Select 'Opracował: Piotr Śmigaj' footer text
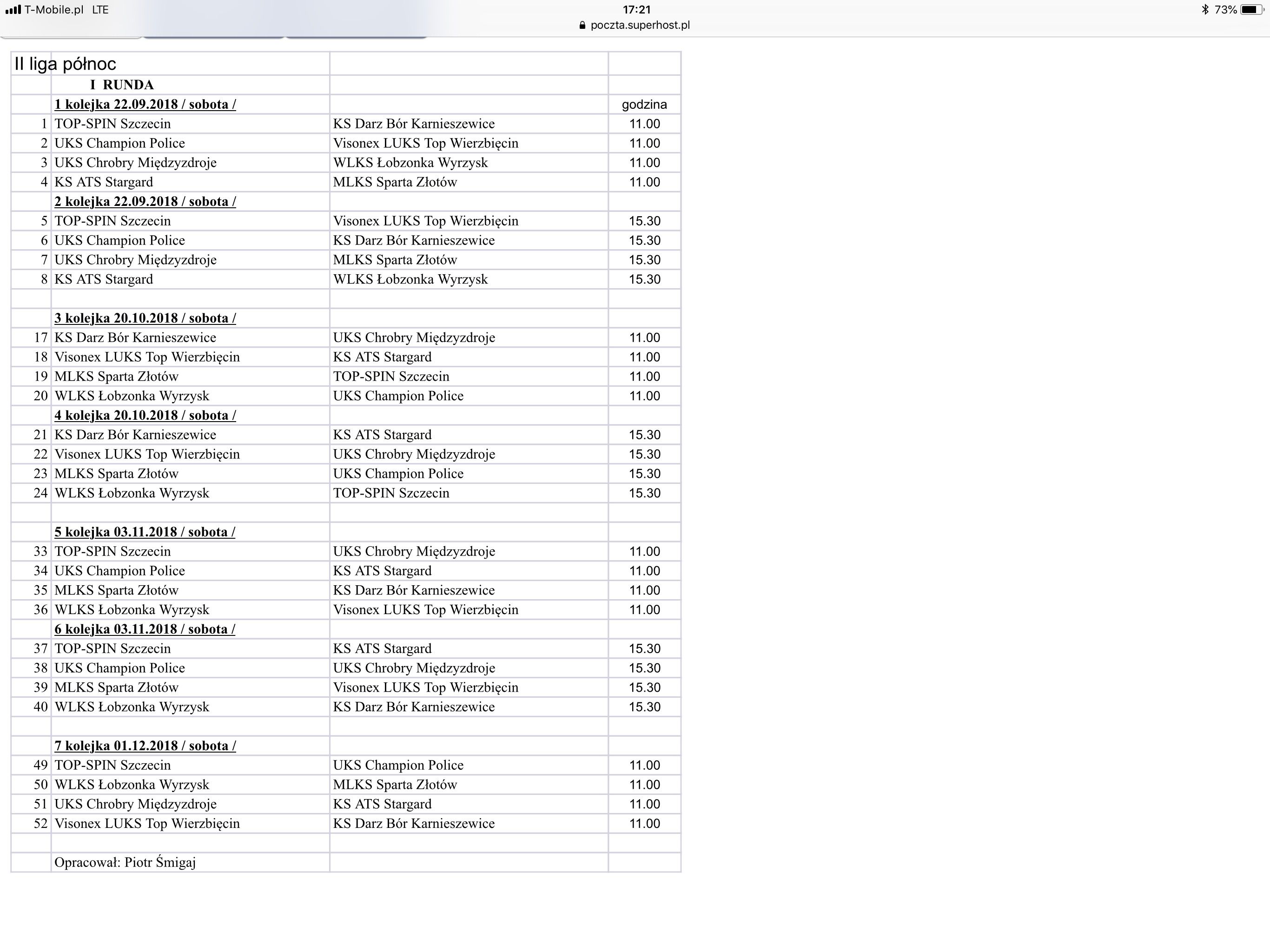 click(x=125, y=862)
